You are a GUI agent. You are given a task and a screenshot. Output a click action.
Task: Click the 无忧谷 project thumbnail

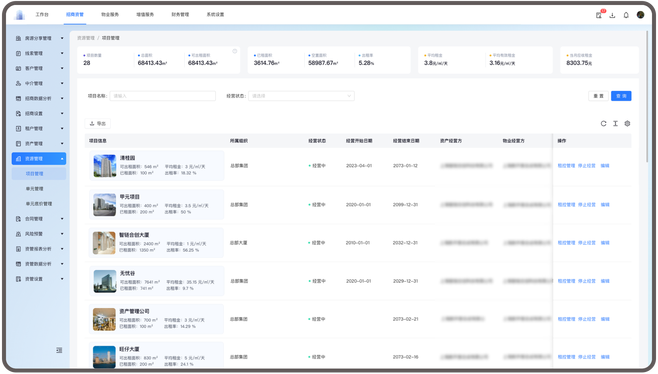(104, 281)
